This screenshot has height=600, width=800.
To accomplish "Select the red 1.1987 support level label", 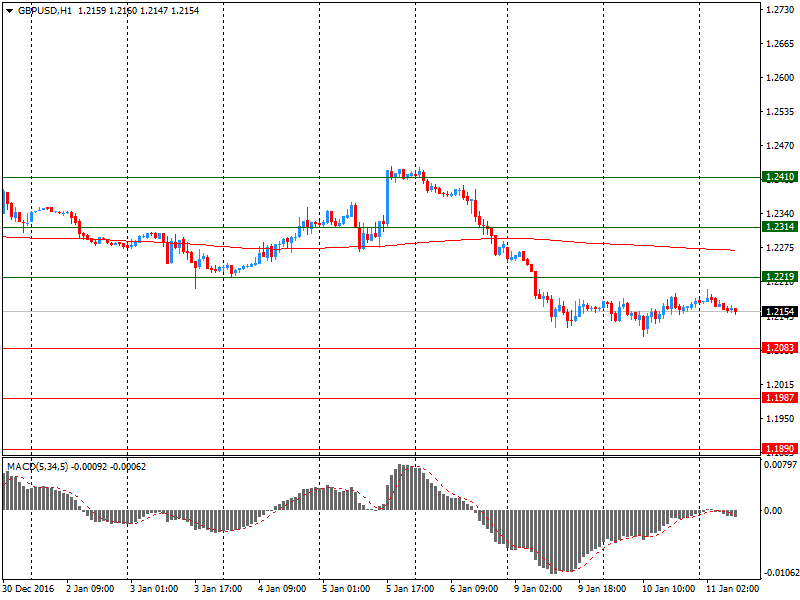I will [x=780, y=398].
